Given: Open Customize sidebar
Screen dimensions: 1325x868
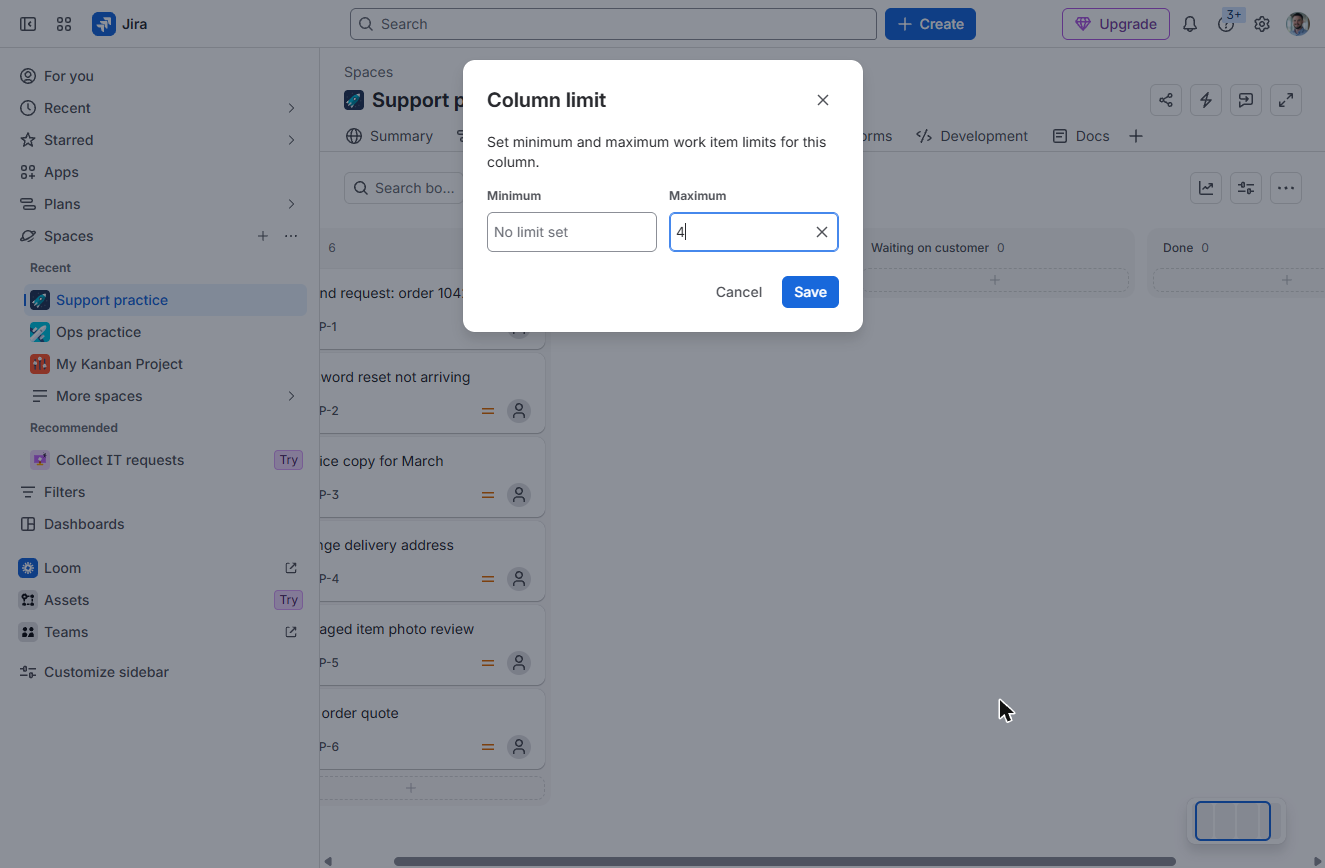Looking at the screenshot, I should (161, 672).
